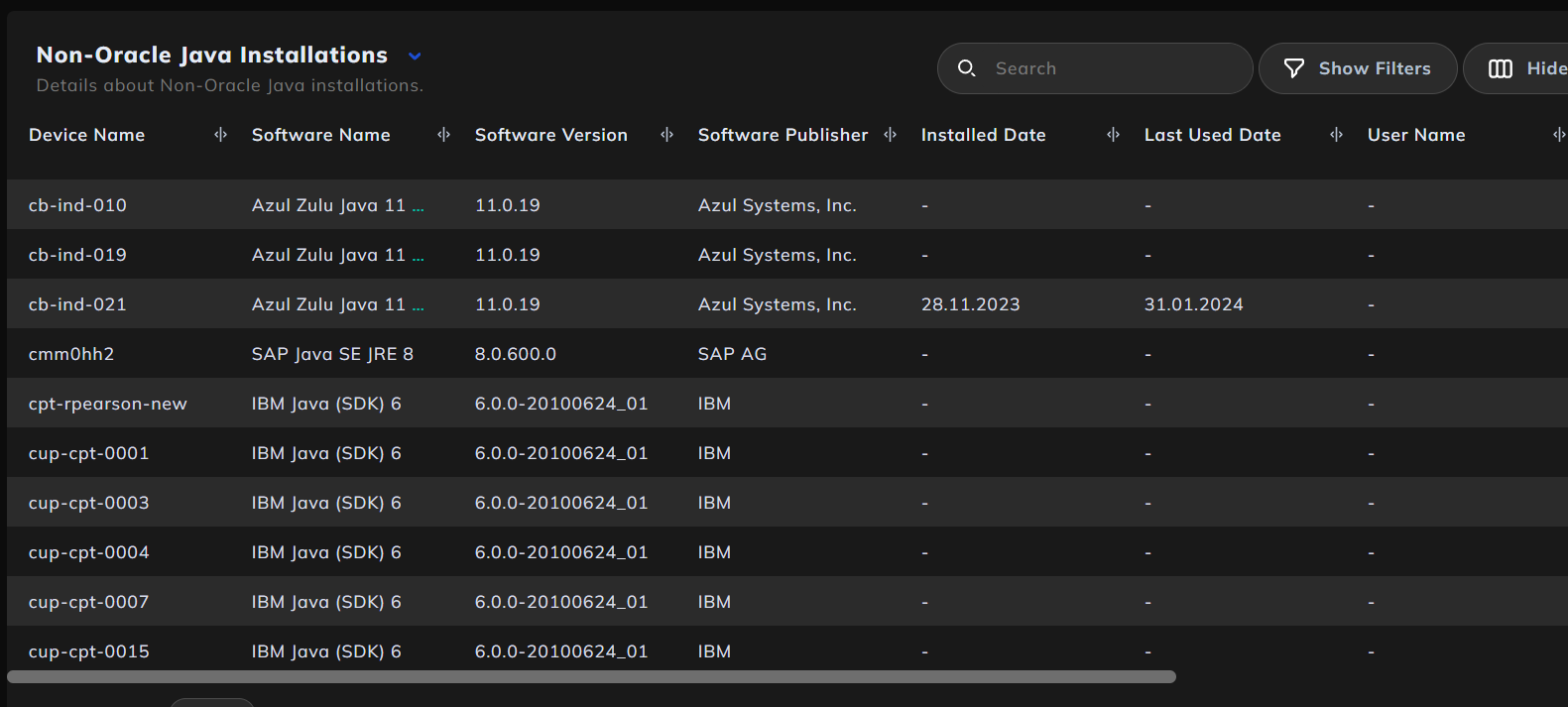
Task: Sort by the User Name column header
Action: (1416, 135)
